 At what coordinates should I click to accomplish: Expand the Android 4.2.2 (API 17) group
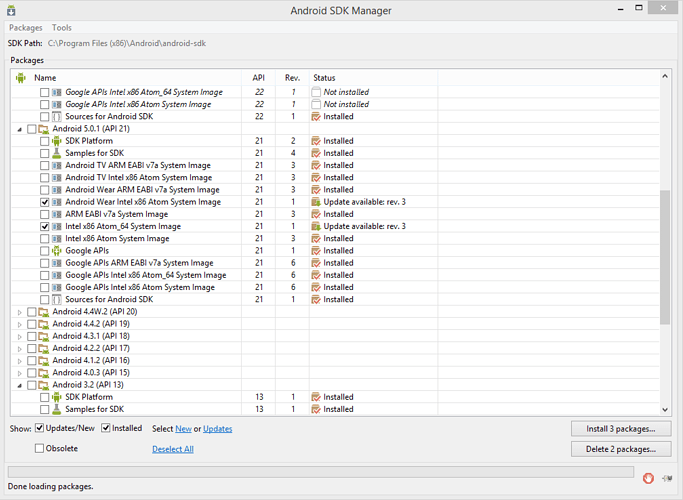pyautogui.click(x=20, y=348)
